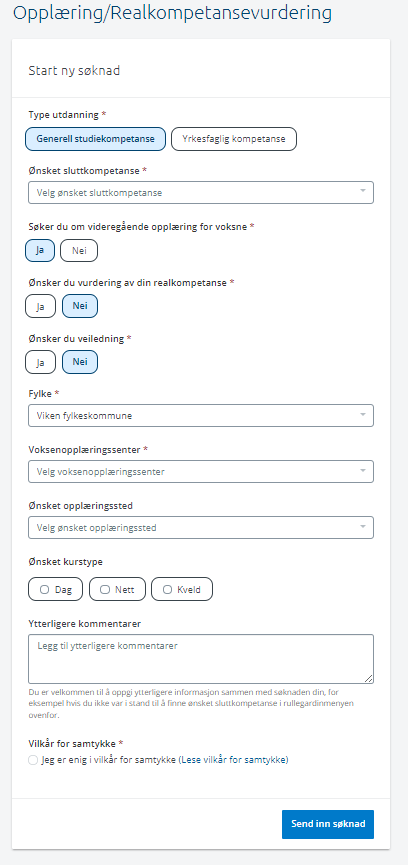
Task: Open the Ønsket opplæringssted dropdown
Action: point(201,527)
